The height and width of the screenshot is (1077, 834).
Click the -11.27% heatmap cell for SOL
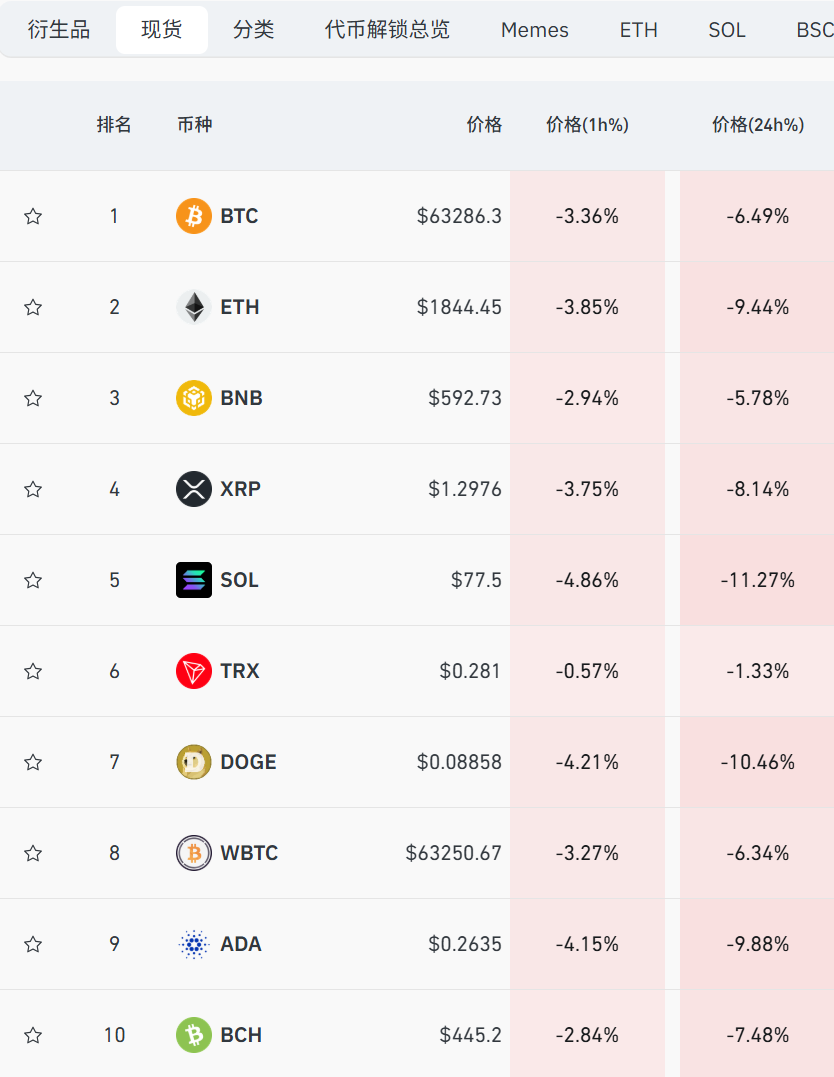(x=757, y=580)
